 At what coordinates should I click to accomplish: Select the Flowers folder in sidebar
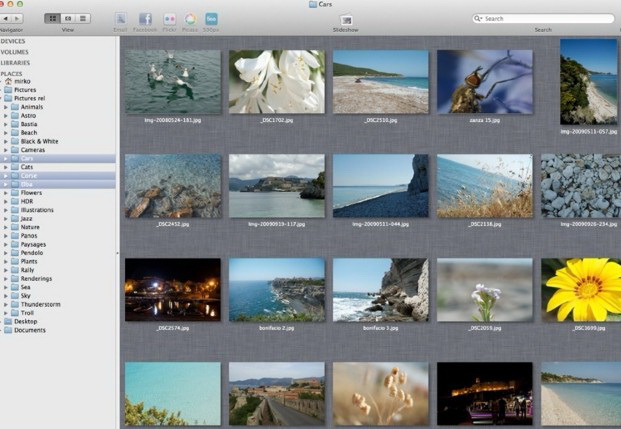click(x=32, y=193)
